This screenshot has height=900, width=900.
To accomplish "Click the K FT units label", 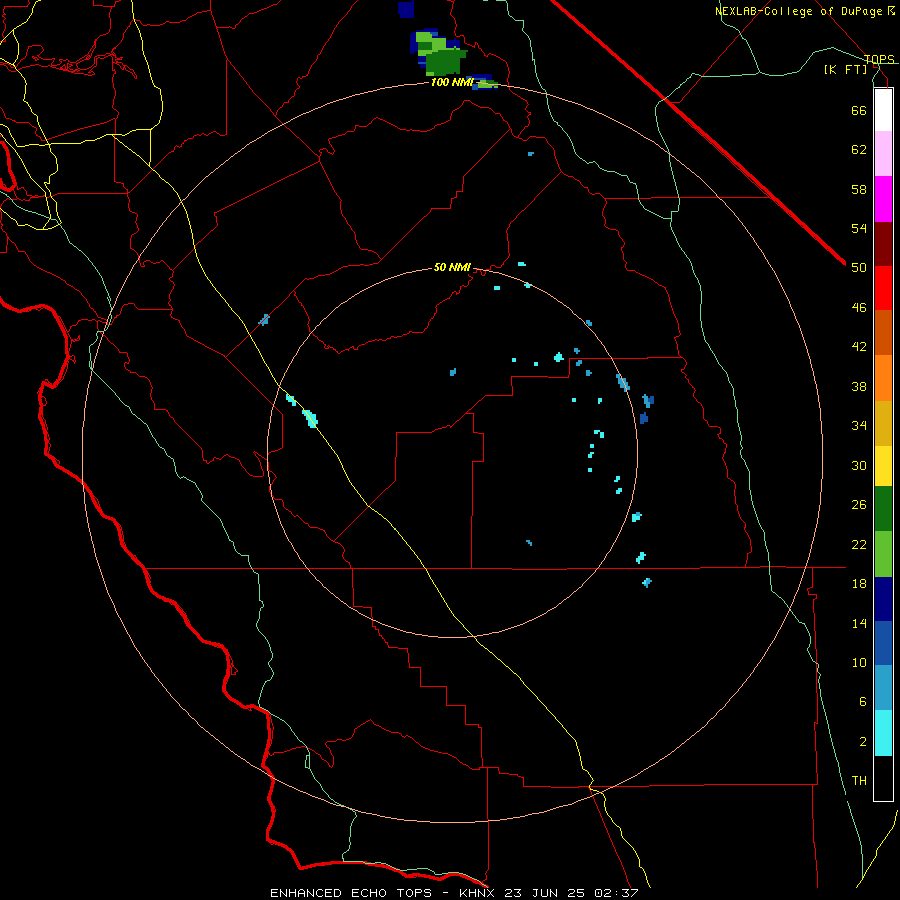I will click(845, 69).
